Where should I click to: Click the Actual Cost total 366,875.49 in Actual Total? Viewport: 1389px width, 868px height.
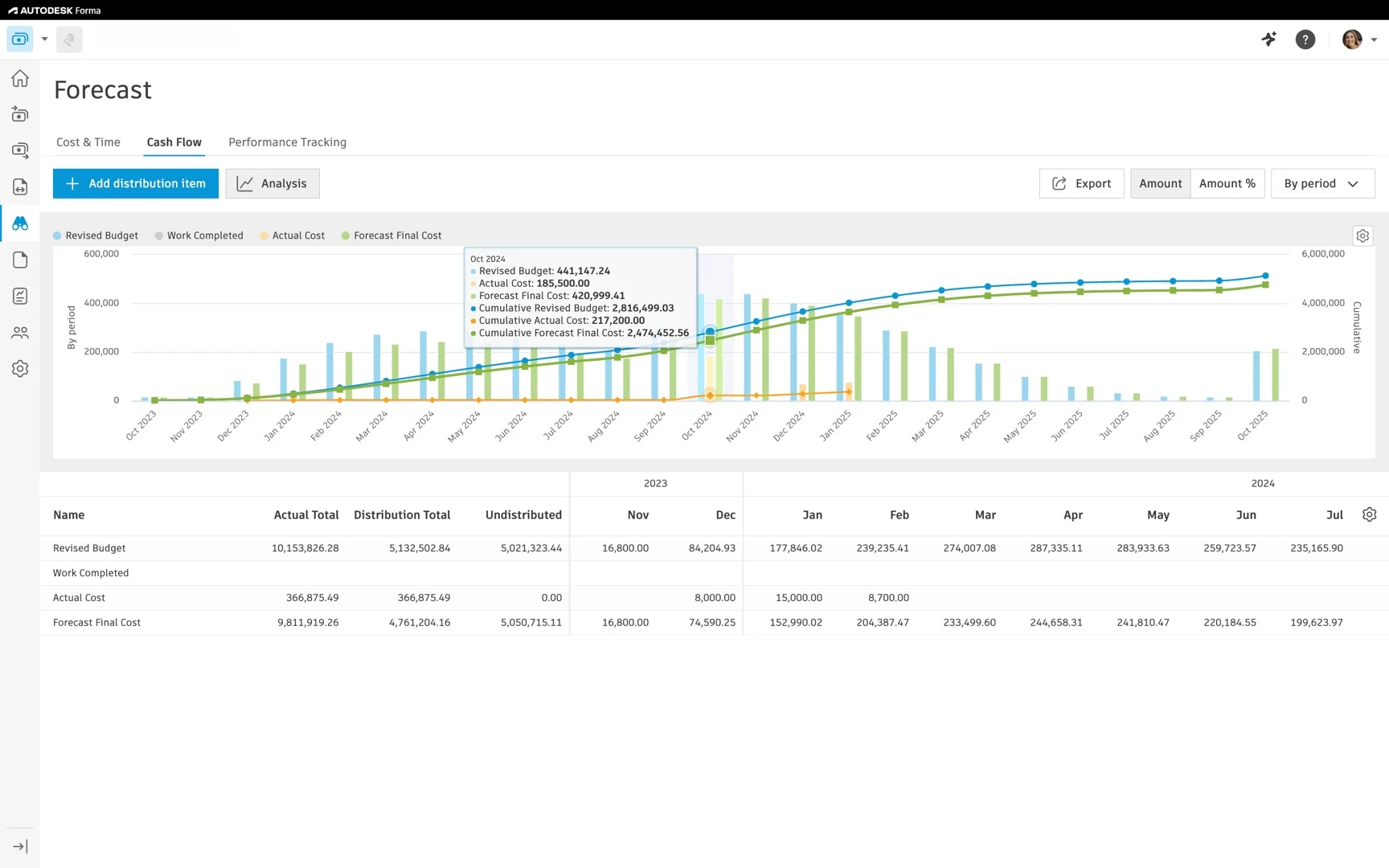pos(312,598)
